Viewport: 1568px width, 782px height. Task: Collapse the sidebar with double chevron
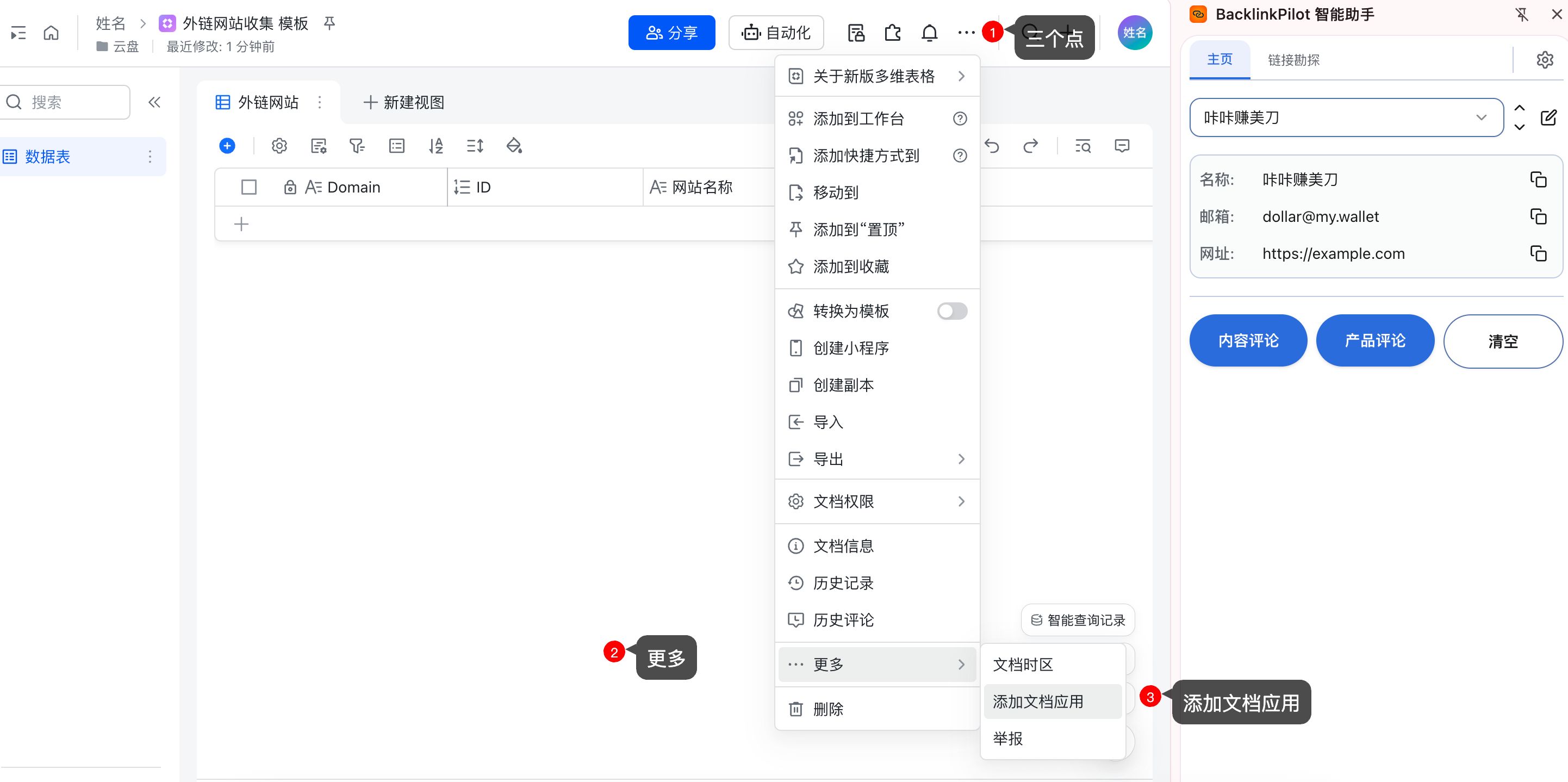(x=154, y=102)
